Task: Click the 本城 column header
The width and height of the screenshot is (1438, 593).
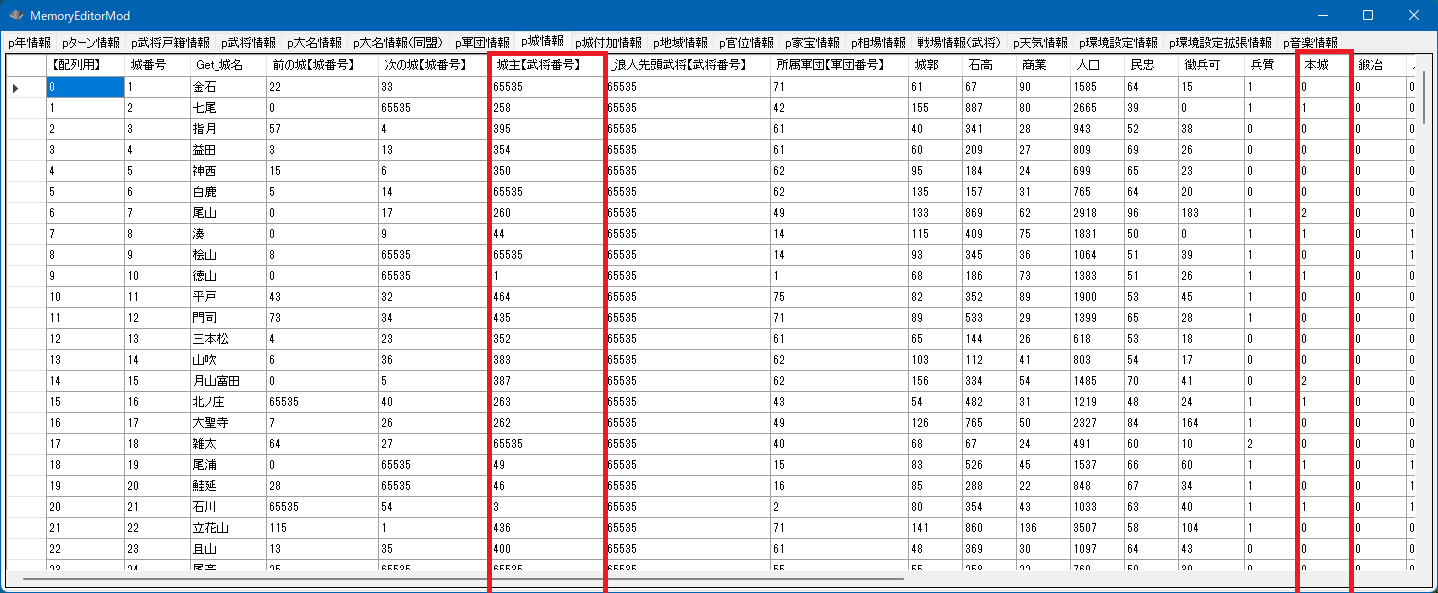Action: [1323, 65]
